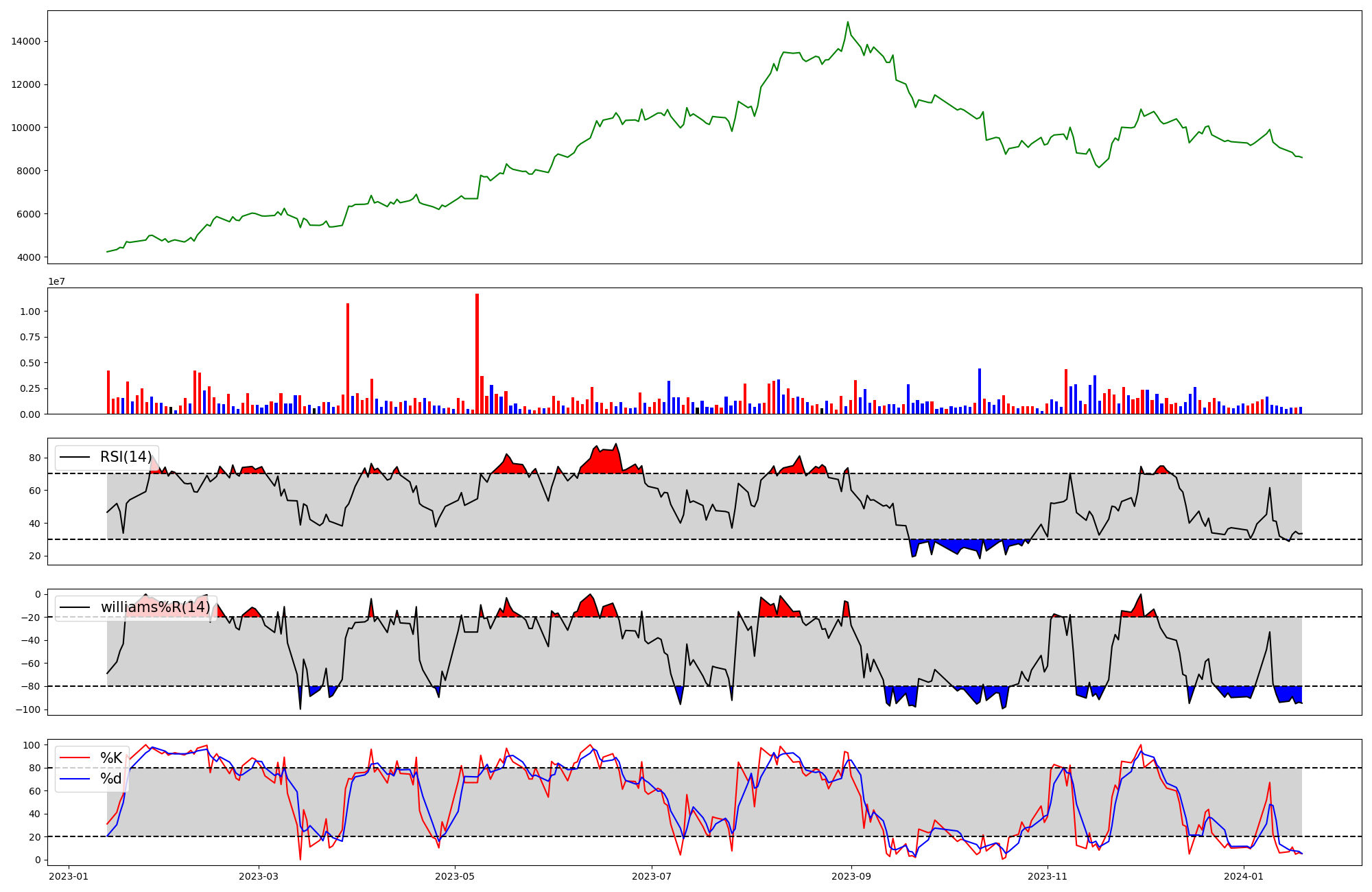Click the 2023-11 x-axis date label

tap(1048, 876)
